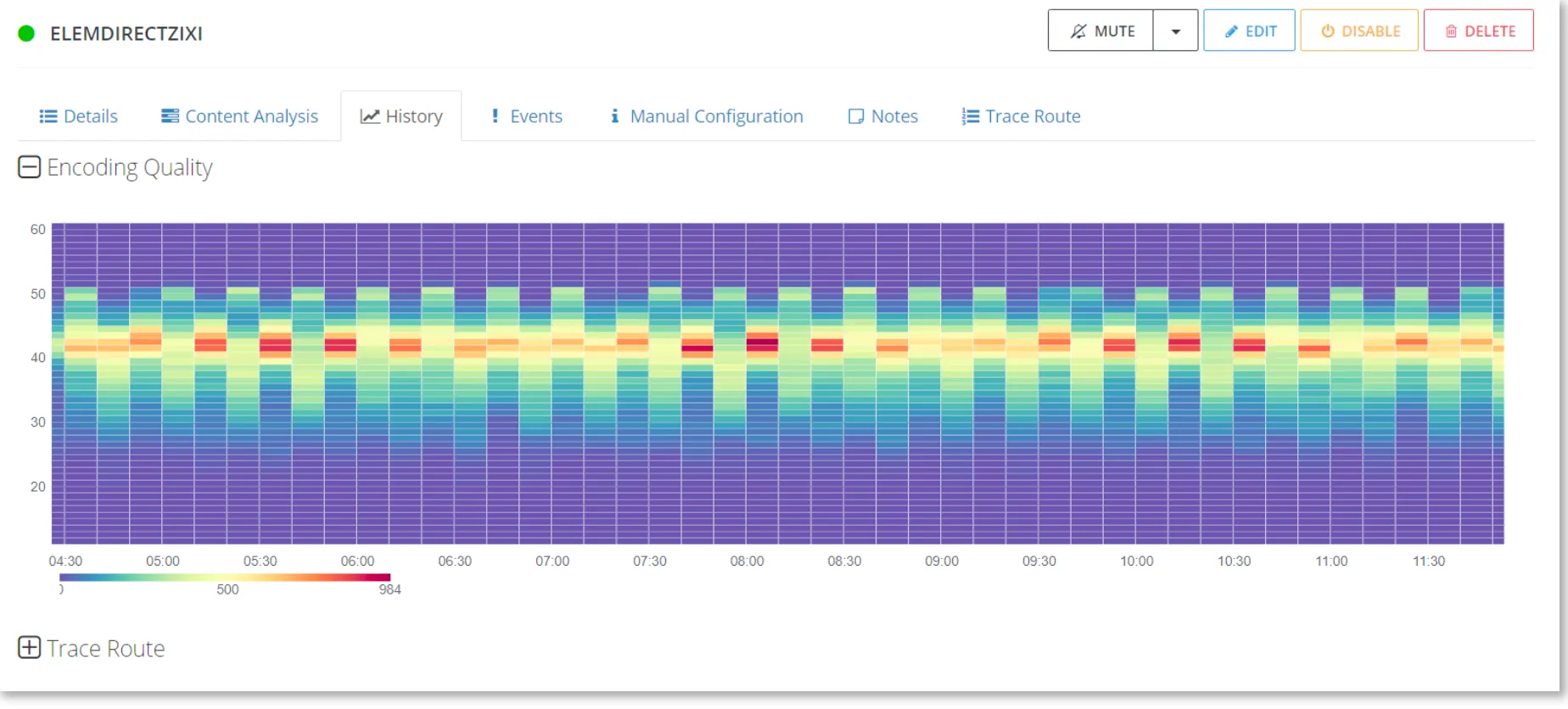Image resolution: width=1568 pixels, height=709 pixels.
Task: Click the heatmap color scale gradient bar
Action: pos(225,578)
